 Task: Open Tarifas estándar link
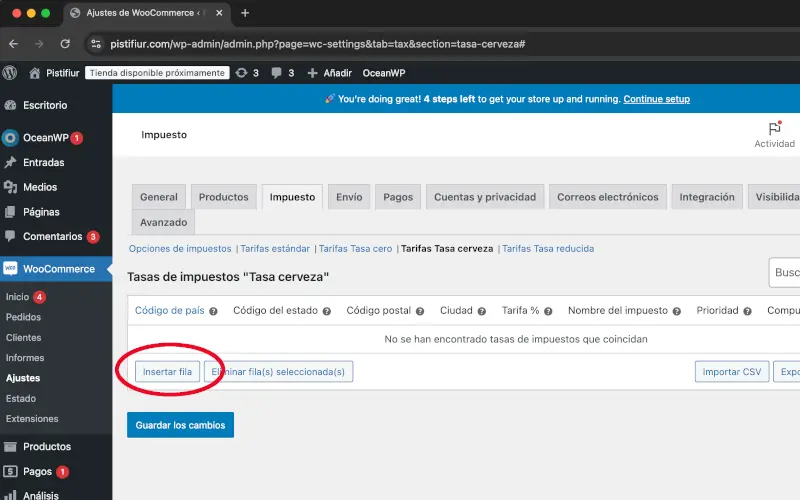[275, 248]
